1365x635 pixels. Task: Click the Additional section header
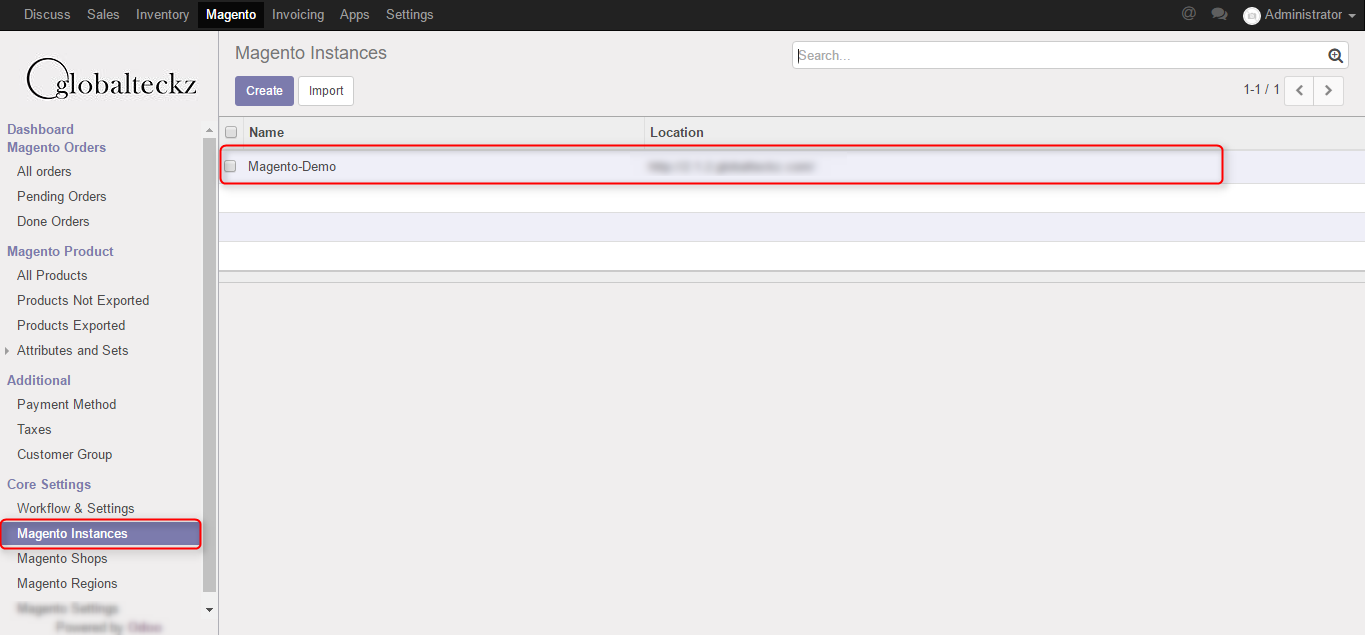point(39,380)
